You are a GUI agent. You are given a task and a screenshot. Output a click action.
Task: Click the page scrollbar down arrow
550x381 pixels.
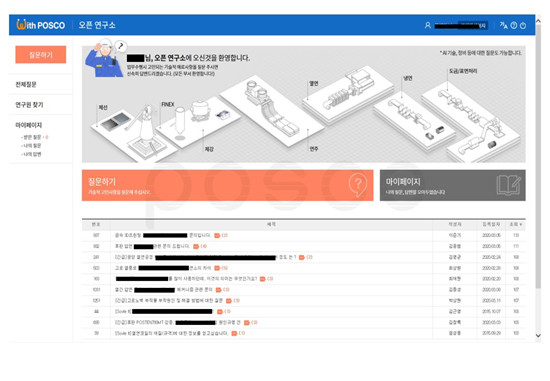click(x=538, y=335)
